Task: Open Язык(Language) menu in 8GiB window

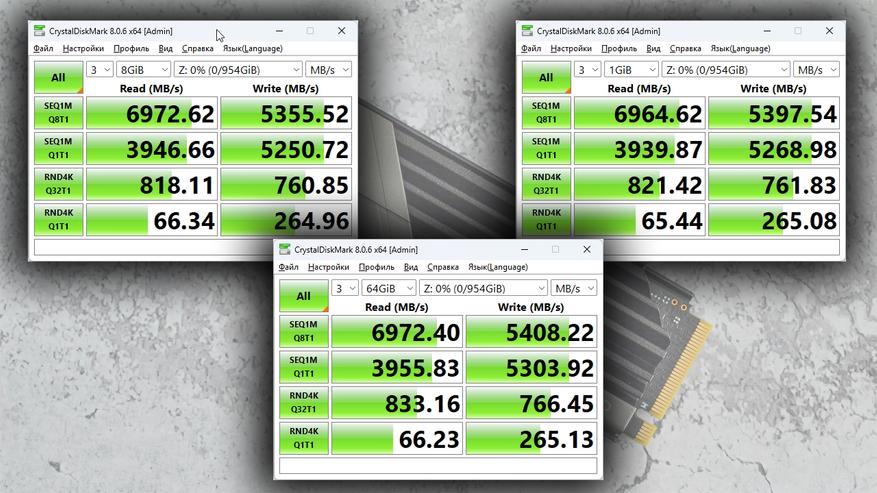Action: 253,49
